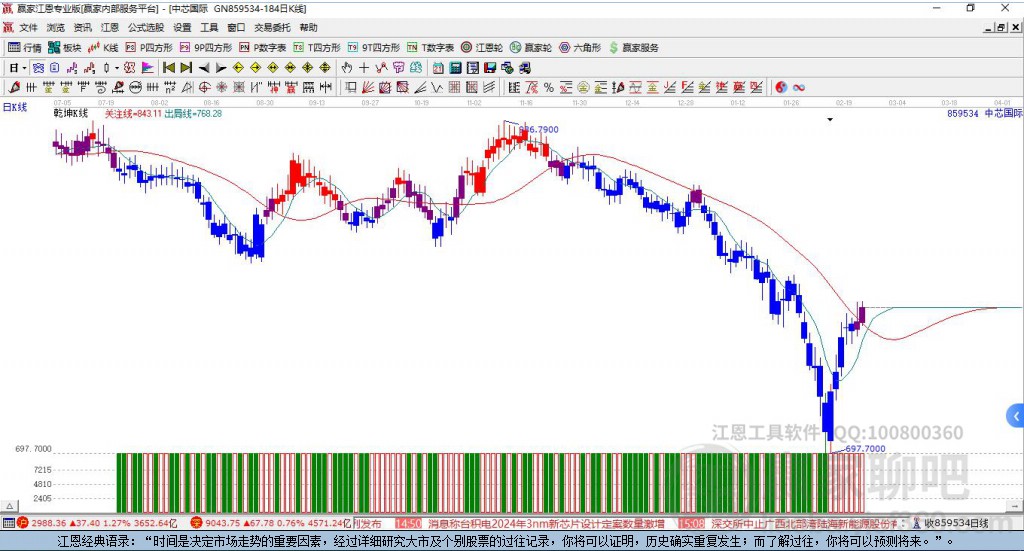
Task: Open the 资讯 menu
Action: click(82, 27)
